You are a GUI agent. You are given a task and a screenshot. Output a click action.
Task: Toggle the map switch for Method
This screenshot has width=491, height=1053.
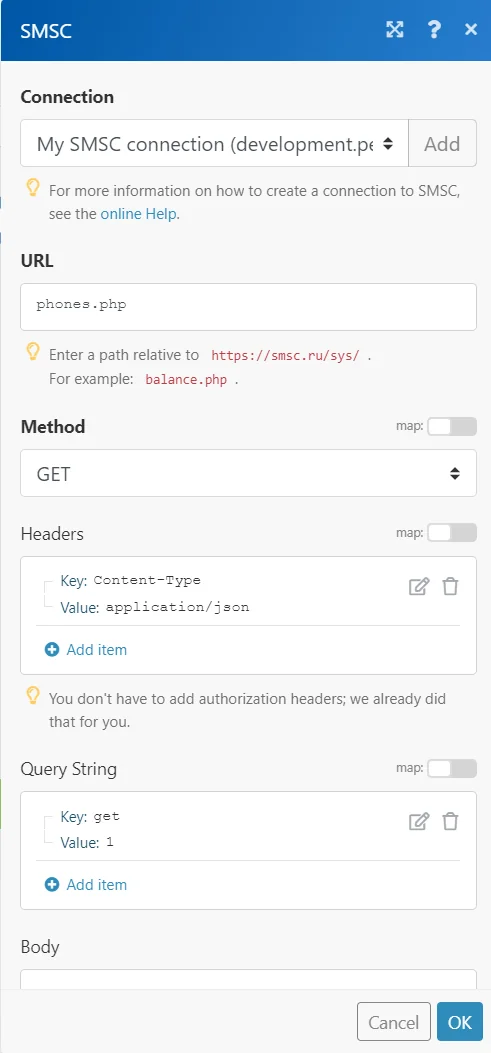(x=452, y=426)
